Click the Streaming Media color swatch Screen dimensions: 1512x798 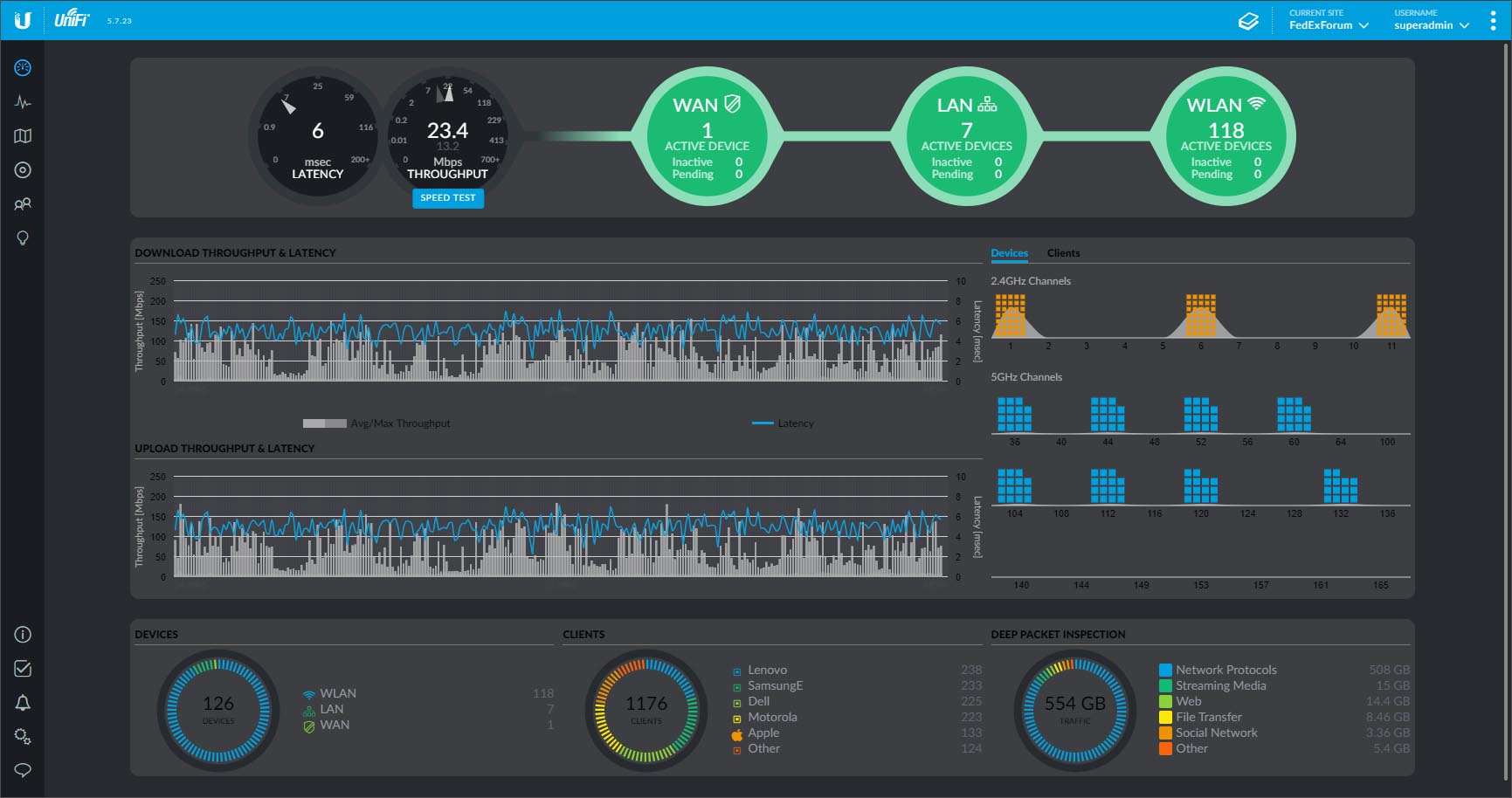click(1165, 685)
